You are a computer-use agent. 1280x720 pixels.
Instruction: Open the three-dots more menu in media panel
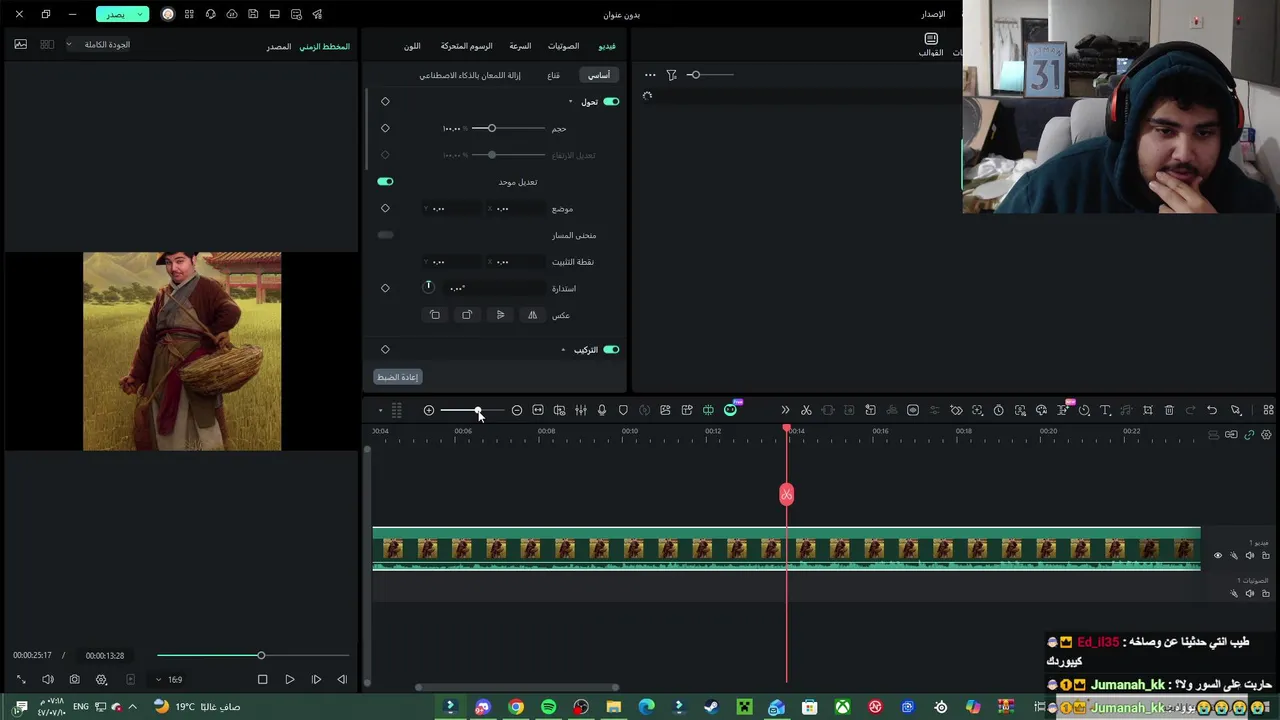pyautogui.click(x=650, y=75)
